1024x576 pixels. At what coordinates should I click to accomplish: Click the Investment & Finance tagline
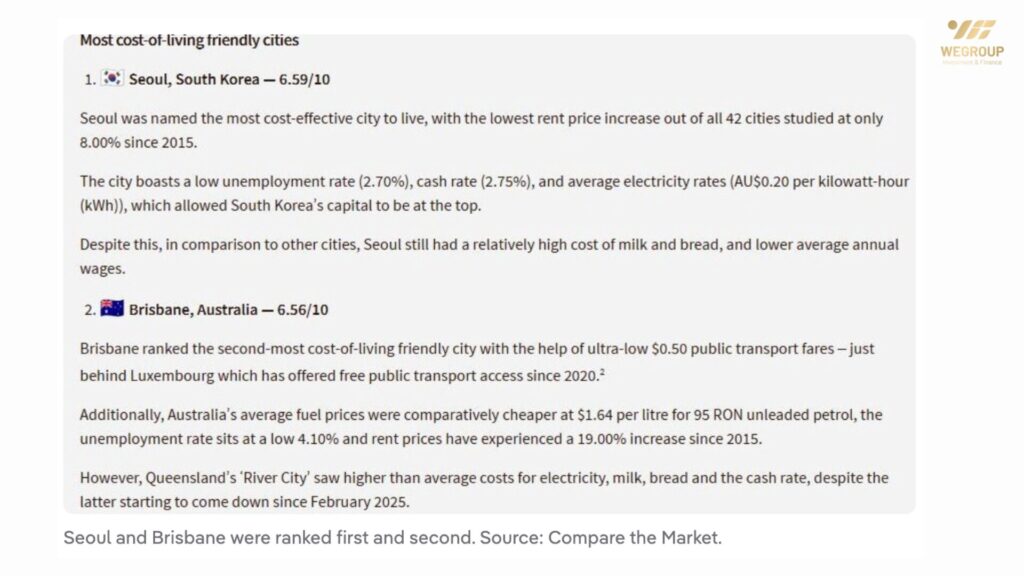click(971, 62)
